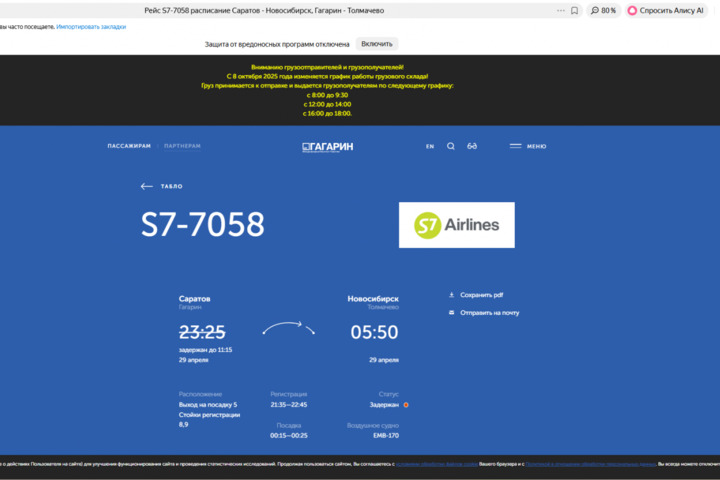
Task: Click the orange delayed status indicator
Action: click(406, 405)
